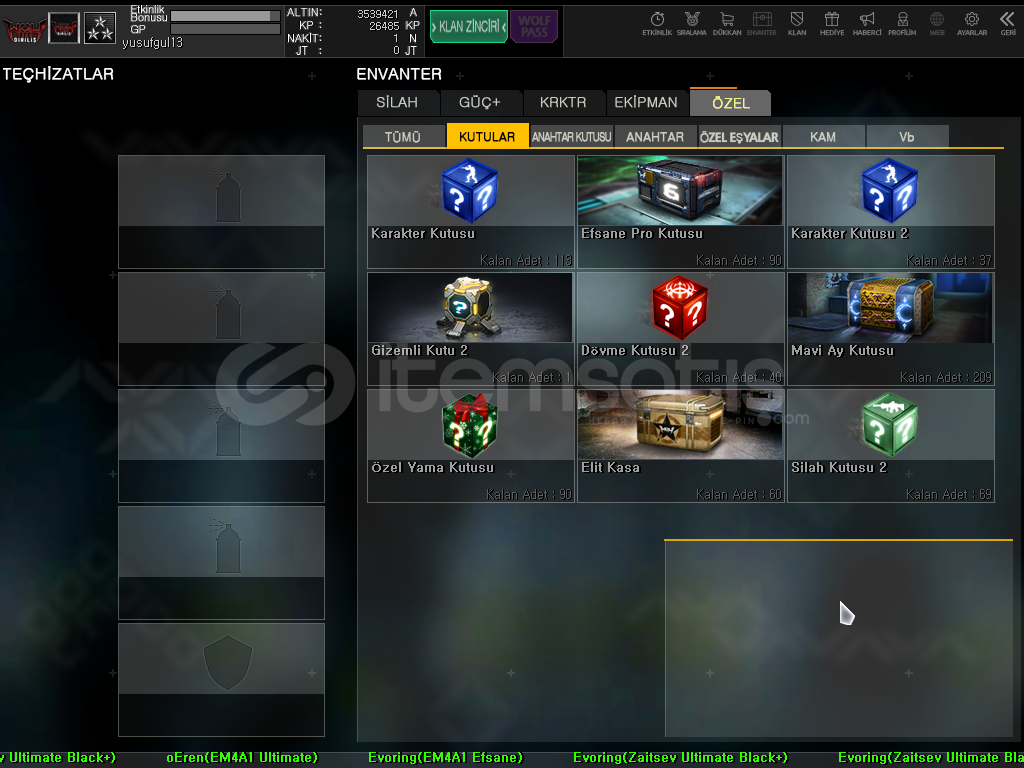Click the GP progress bar

225,29
